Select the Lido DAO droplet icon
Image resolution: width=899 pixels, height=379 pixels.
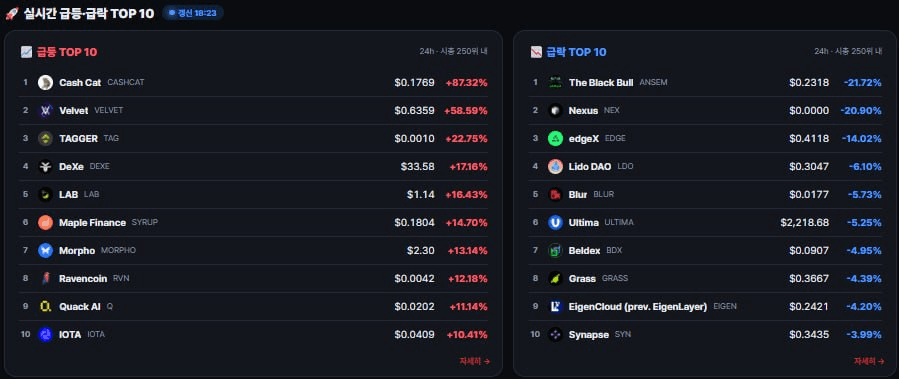coord(555,167)
